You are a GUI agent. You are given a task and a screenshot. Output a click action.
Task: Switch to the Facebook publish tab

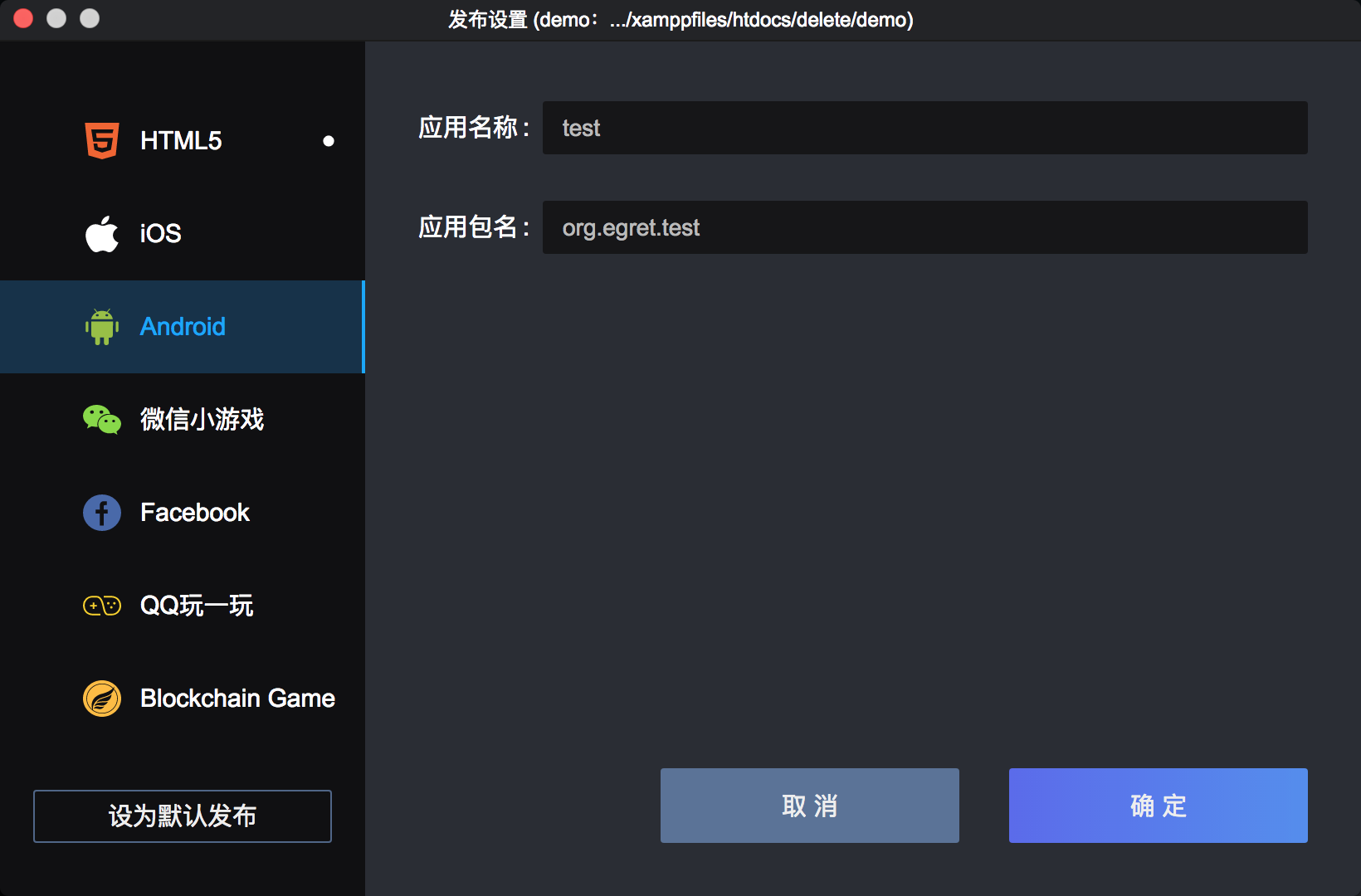click(x=195, y=513)
